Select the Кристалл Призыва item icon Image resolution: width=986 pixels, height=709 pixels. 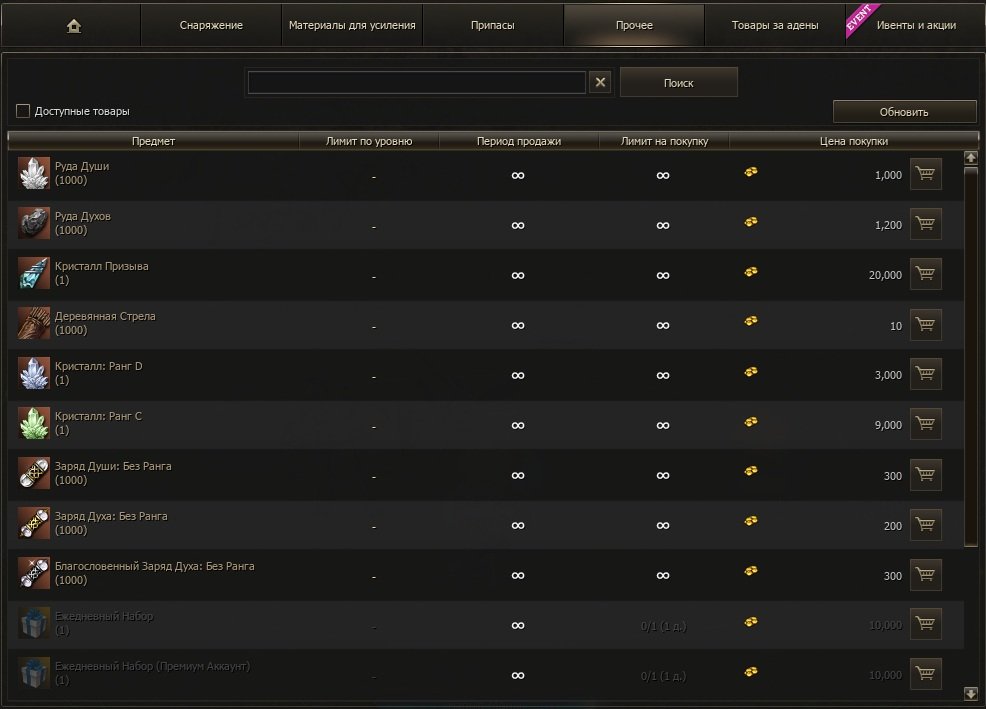click(x=34, y=274)
